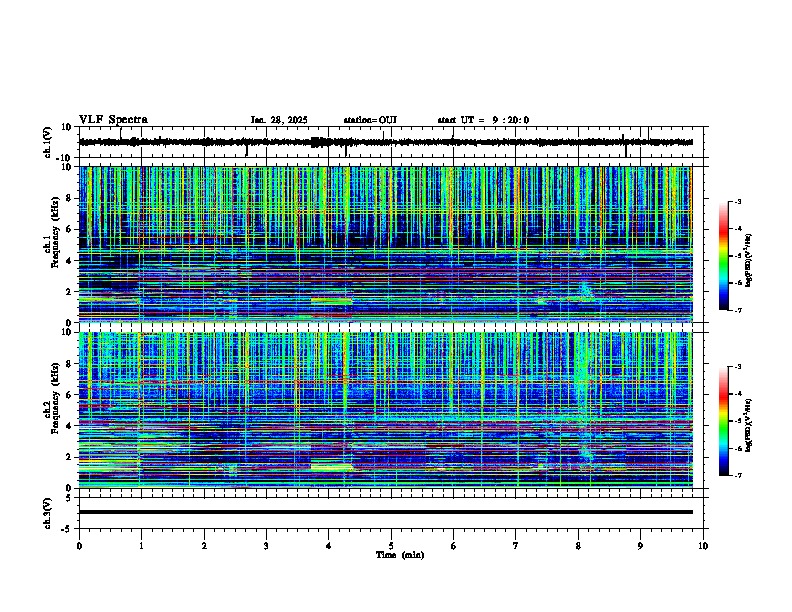Click the "5" tick on the ch.3(V) axis
Screen dimensions: 792x612
click(x=69, y=498)
